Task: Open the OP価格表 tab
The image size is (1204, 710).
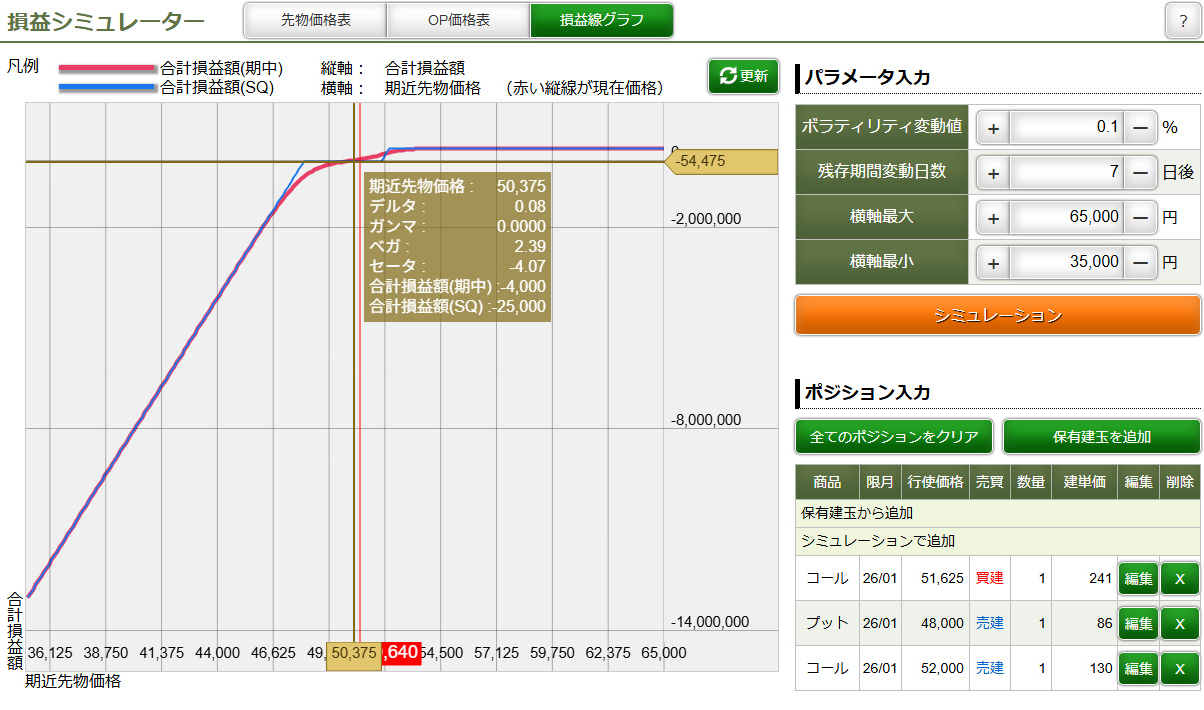Action: (458, 20)
